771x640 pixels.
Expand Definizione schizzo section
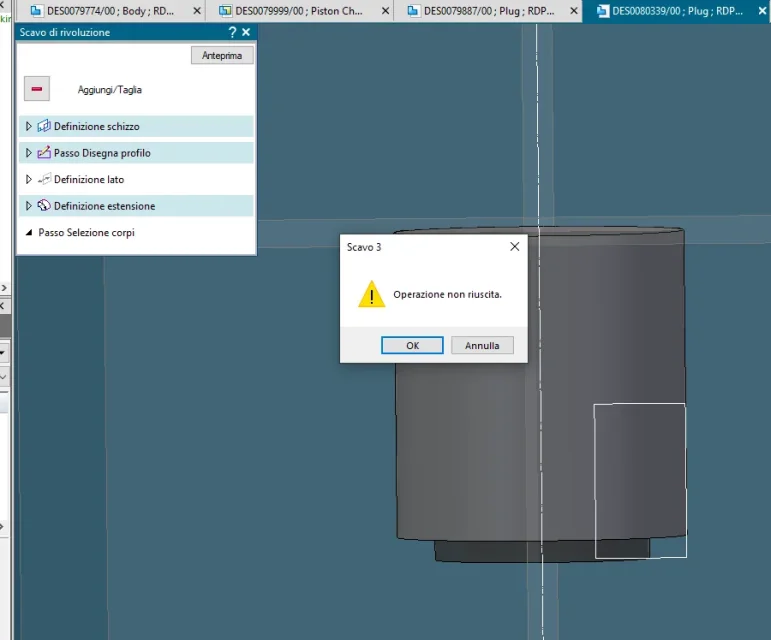click(29, 126)
